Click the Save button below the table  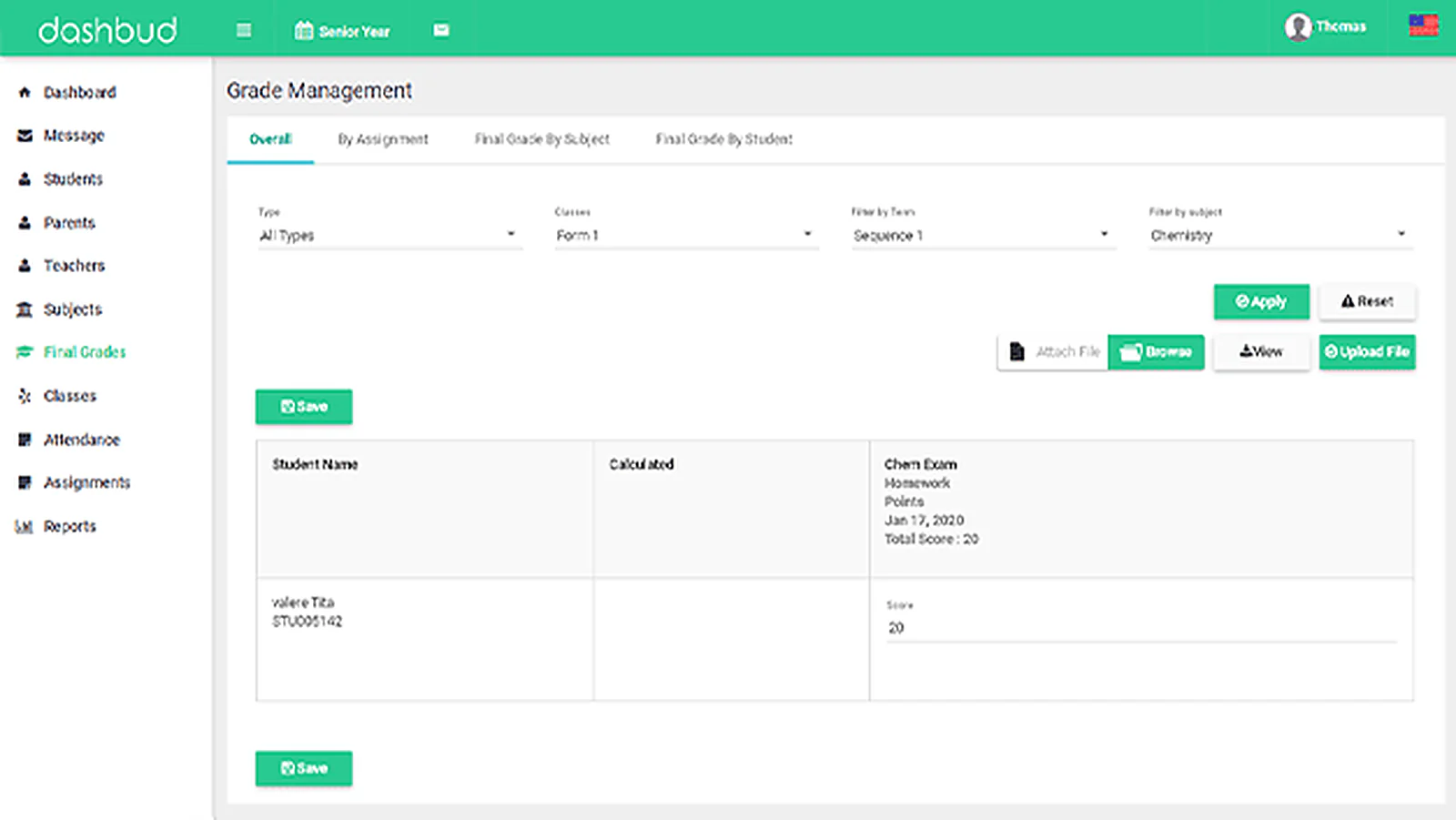(304, 768)
